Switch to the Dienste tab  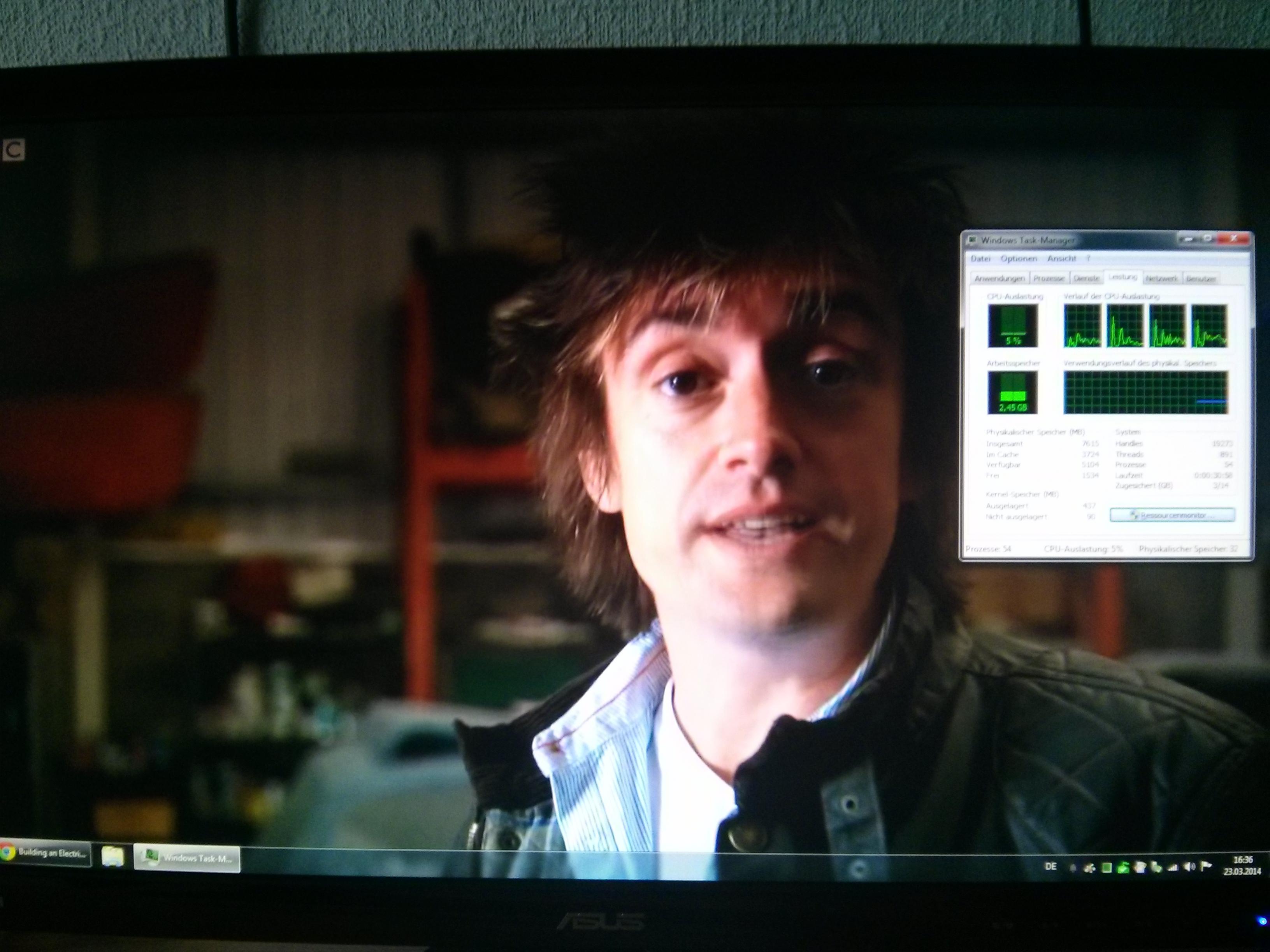(x=1086, y=278)
